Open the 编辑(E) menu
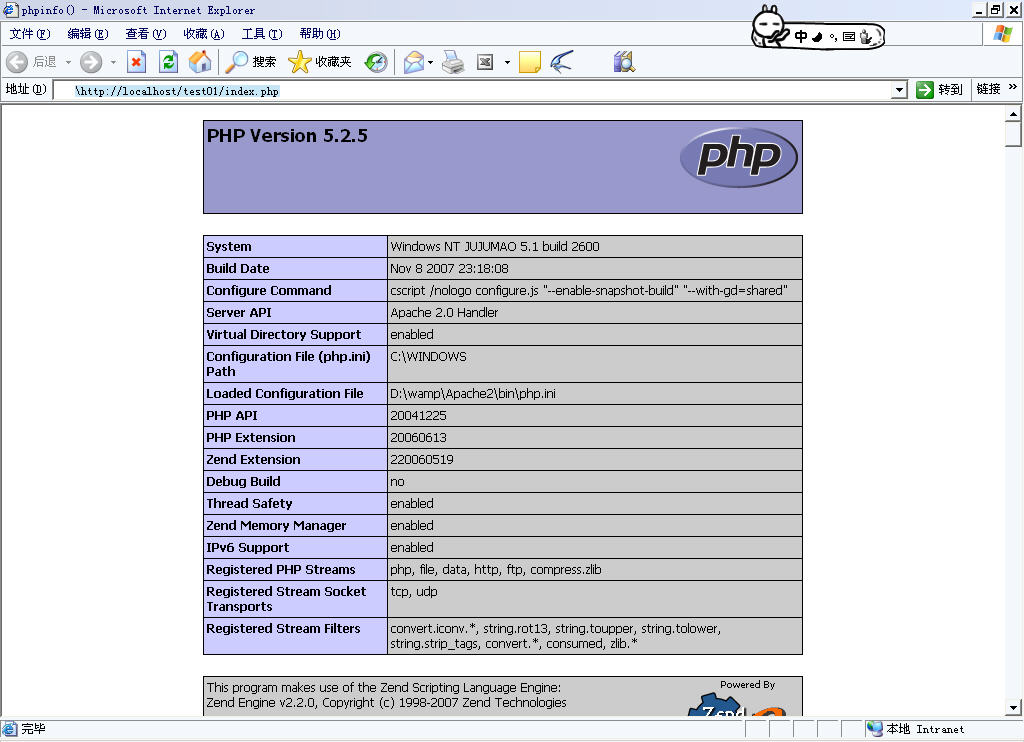The image size is (1024, 742). pos(88,34)
